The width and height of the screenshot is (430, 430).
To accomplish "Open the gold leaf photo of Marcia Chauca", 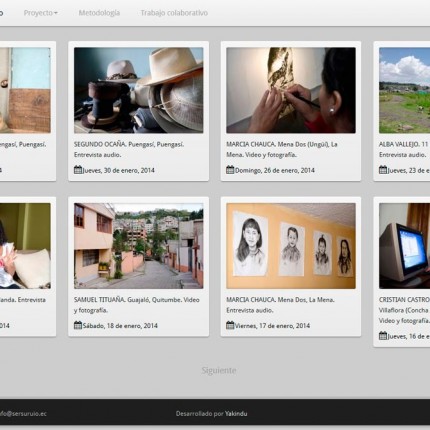I will click(x=291, y=90).
